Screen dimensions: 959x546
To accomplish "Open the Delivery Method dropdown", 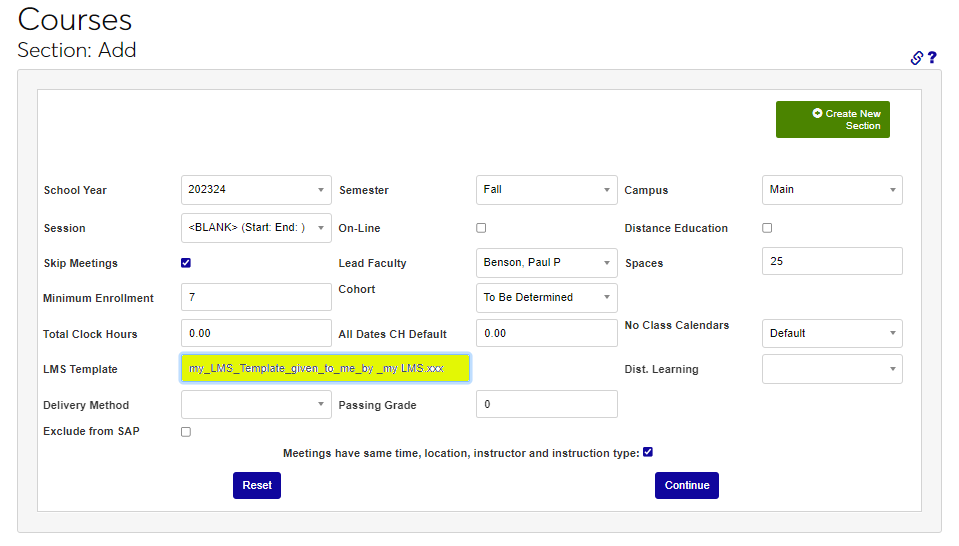I will 256,404.
